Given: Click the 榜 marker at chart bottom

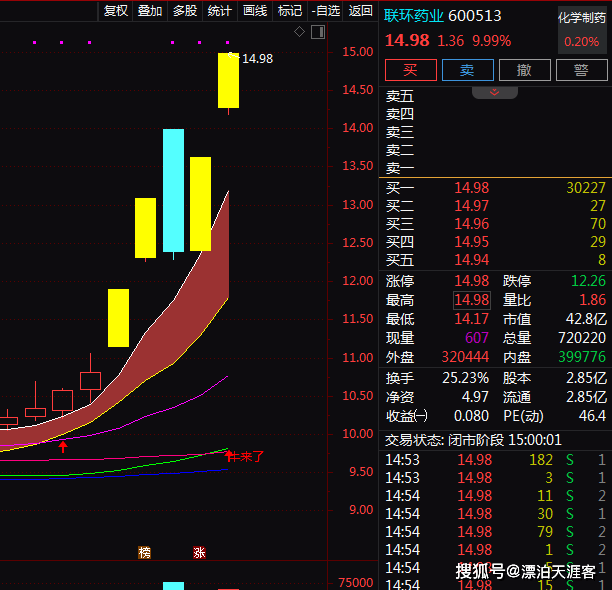Looking at the screenshot, I should coord(144,551).
